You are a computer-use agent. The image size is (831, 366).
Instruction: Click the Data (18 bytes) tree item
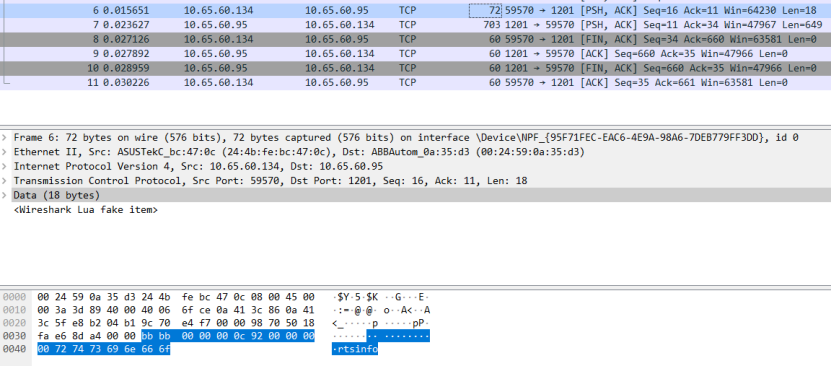(57, 195)
